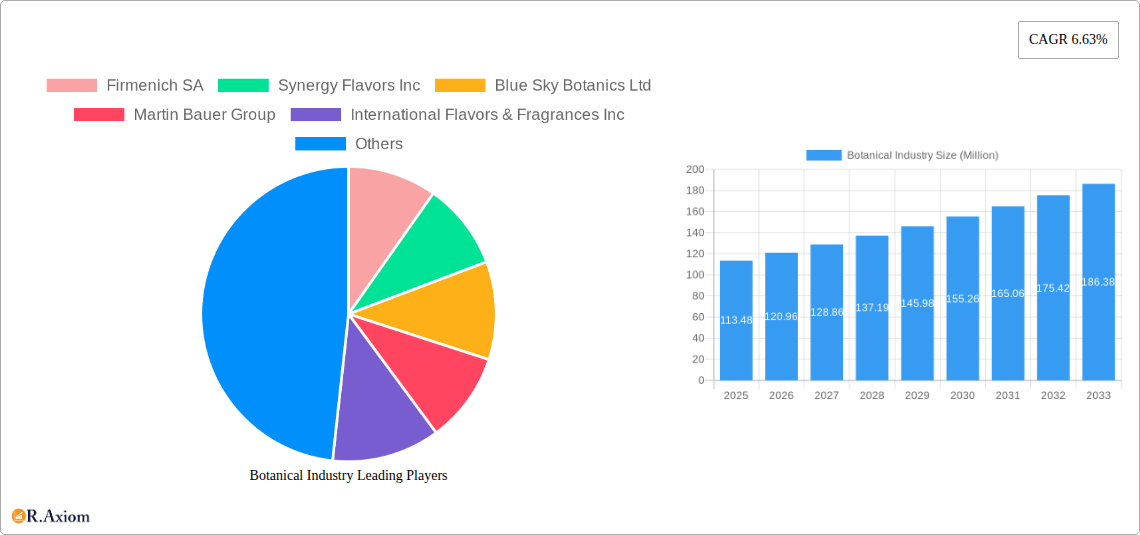Click the 2033 bar showing 186.38
This screenshot has height=535, width=1140.
1099,282
